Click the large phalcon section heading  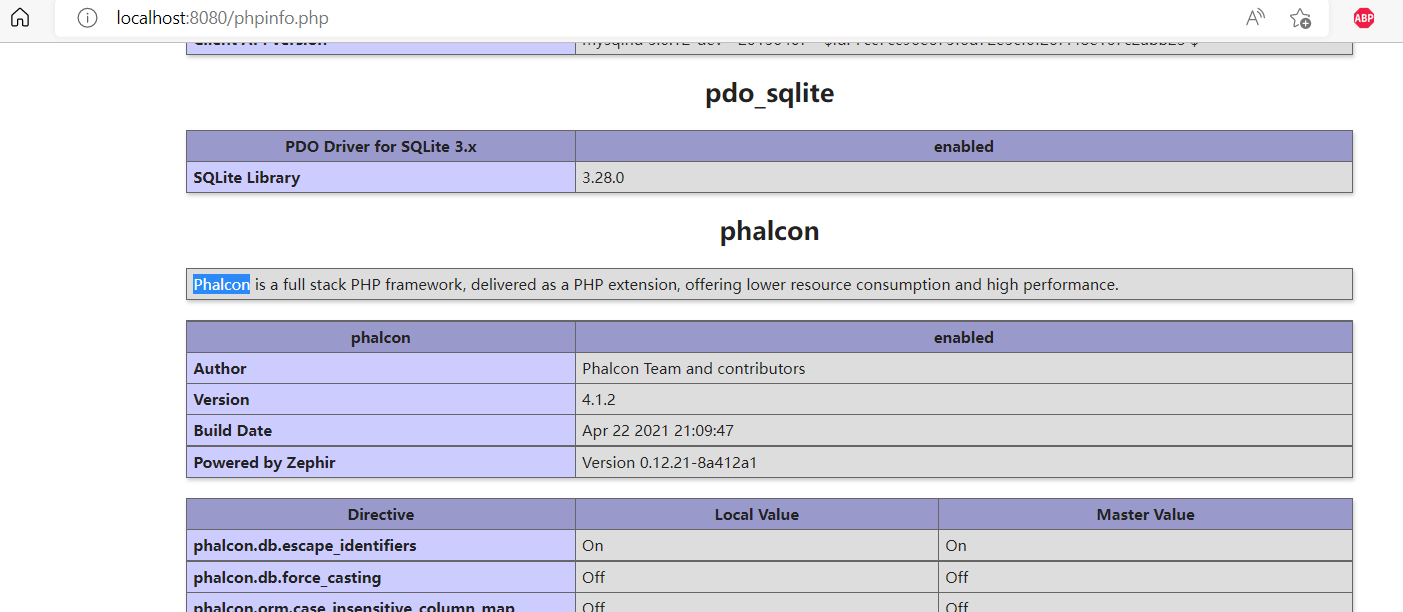coord(769,231)
